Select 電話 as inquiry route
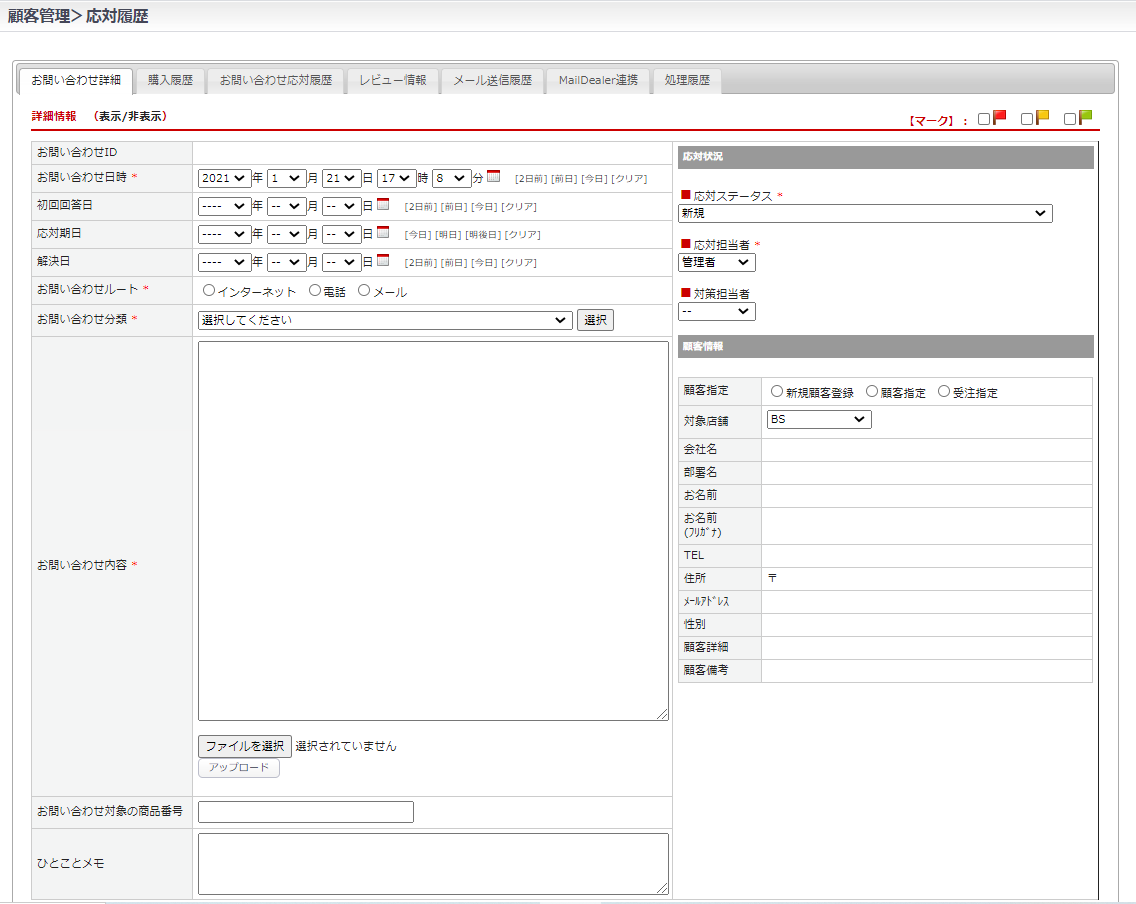 pos(315,291)
